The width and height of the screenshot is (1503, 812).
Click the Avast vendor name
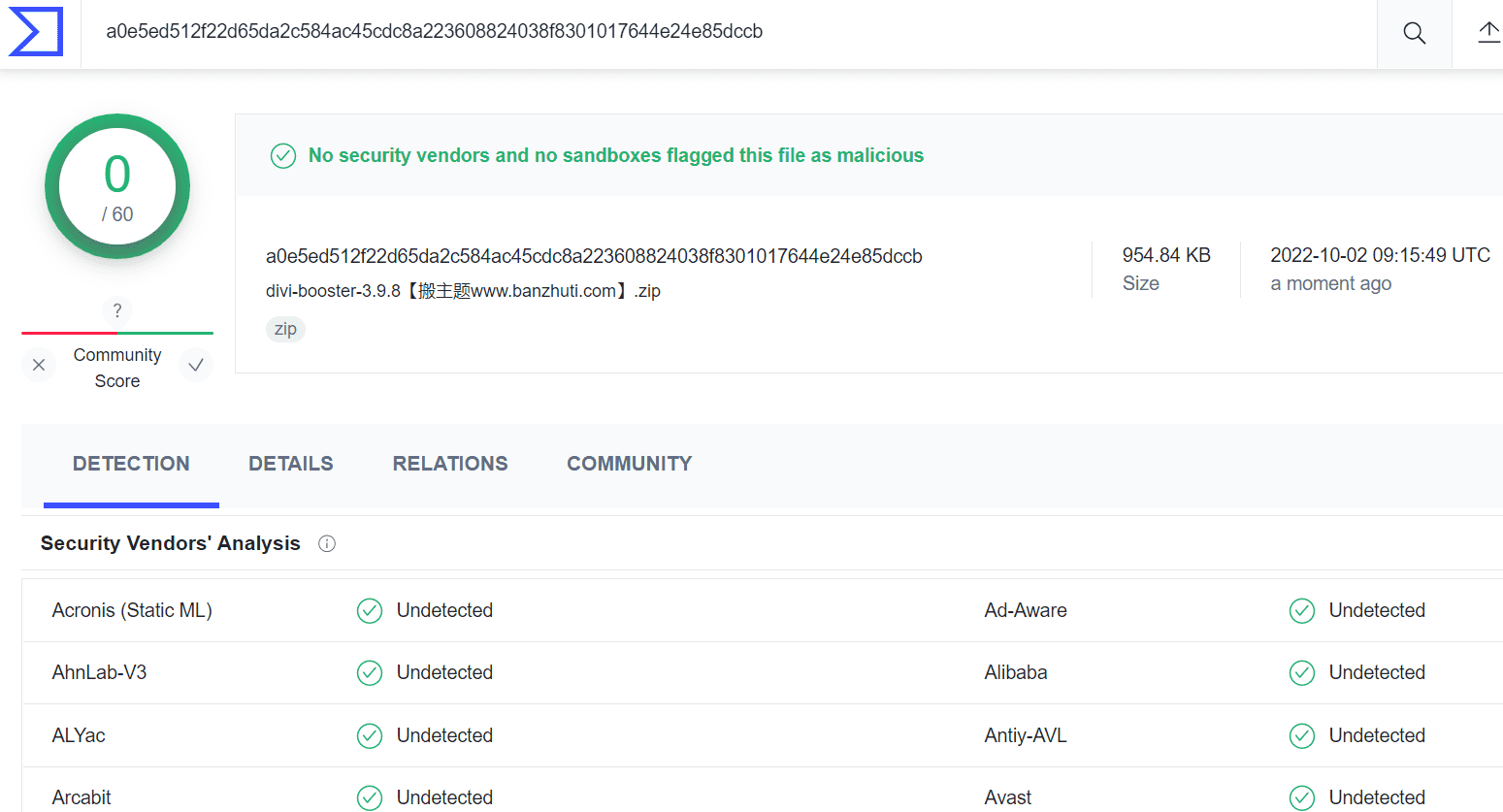(1008, 797)
